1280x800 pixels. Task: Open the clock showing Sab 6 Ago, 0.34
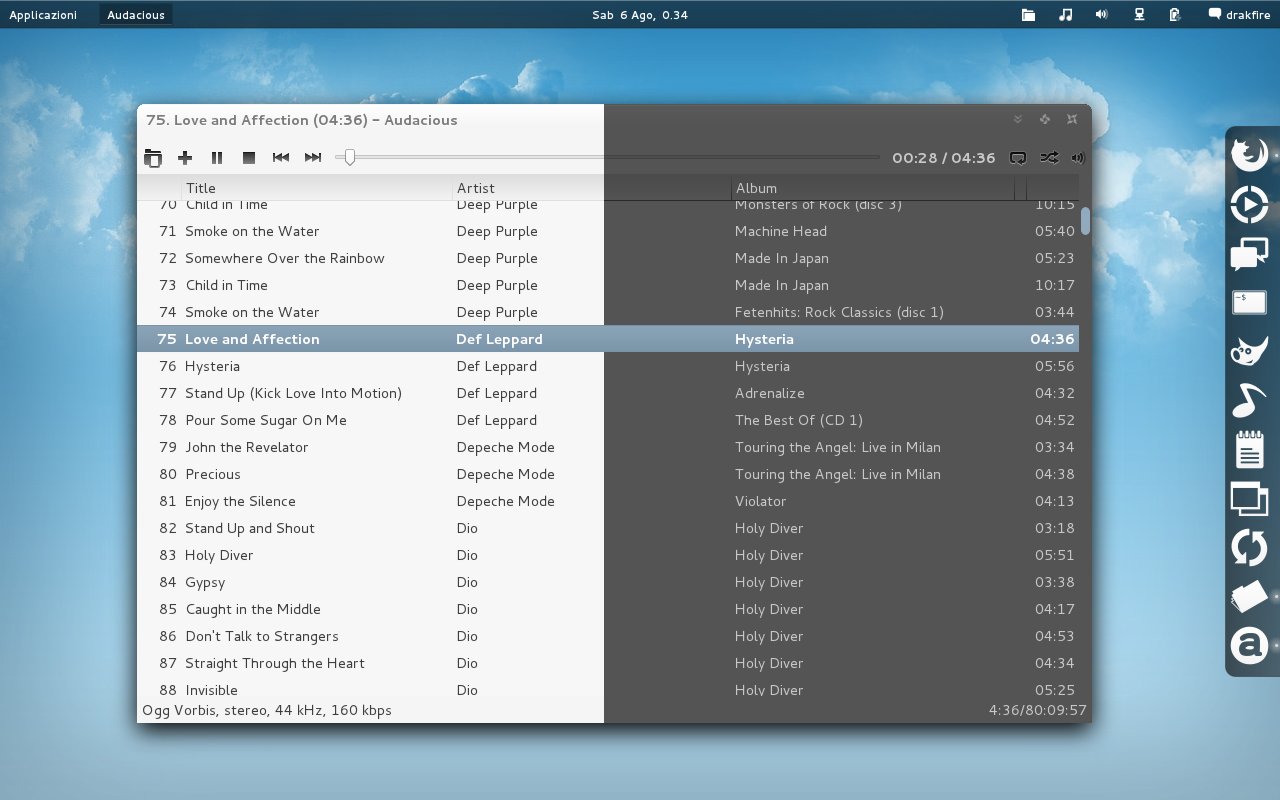(x=640, y=15)
